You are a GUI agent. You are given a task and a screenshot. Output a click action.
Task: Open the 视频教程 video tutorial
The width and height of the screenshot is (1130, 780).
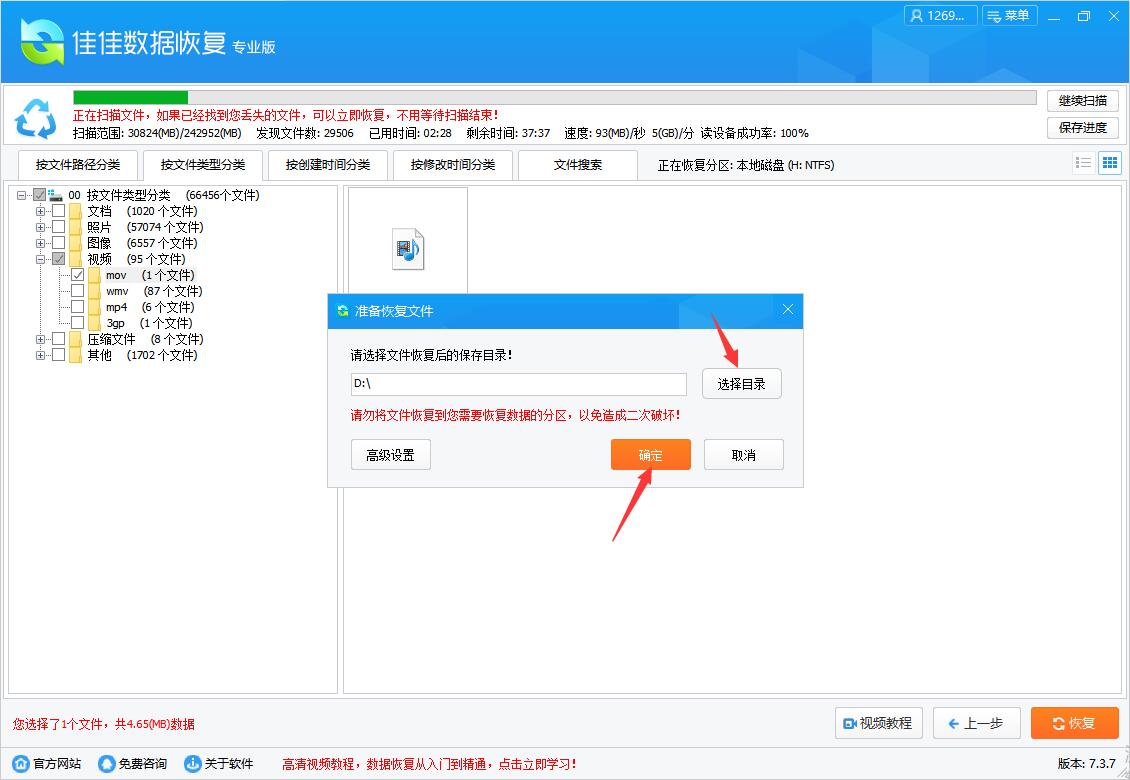pyautogui.click(x=878, y=723)
